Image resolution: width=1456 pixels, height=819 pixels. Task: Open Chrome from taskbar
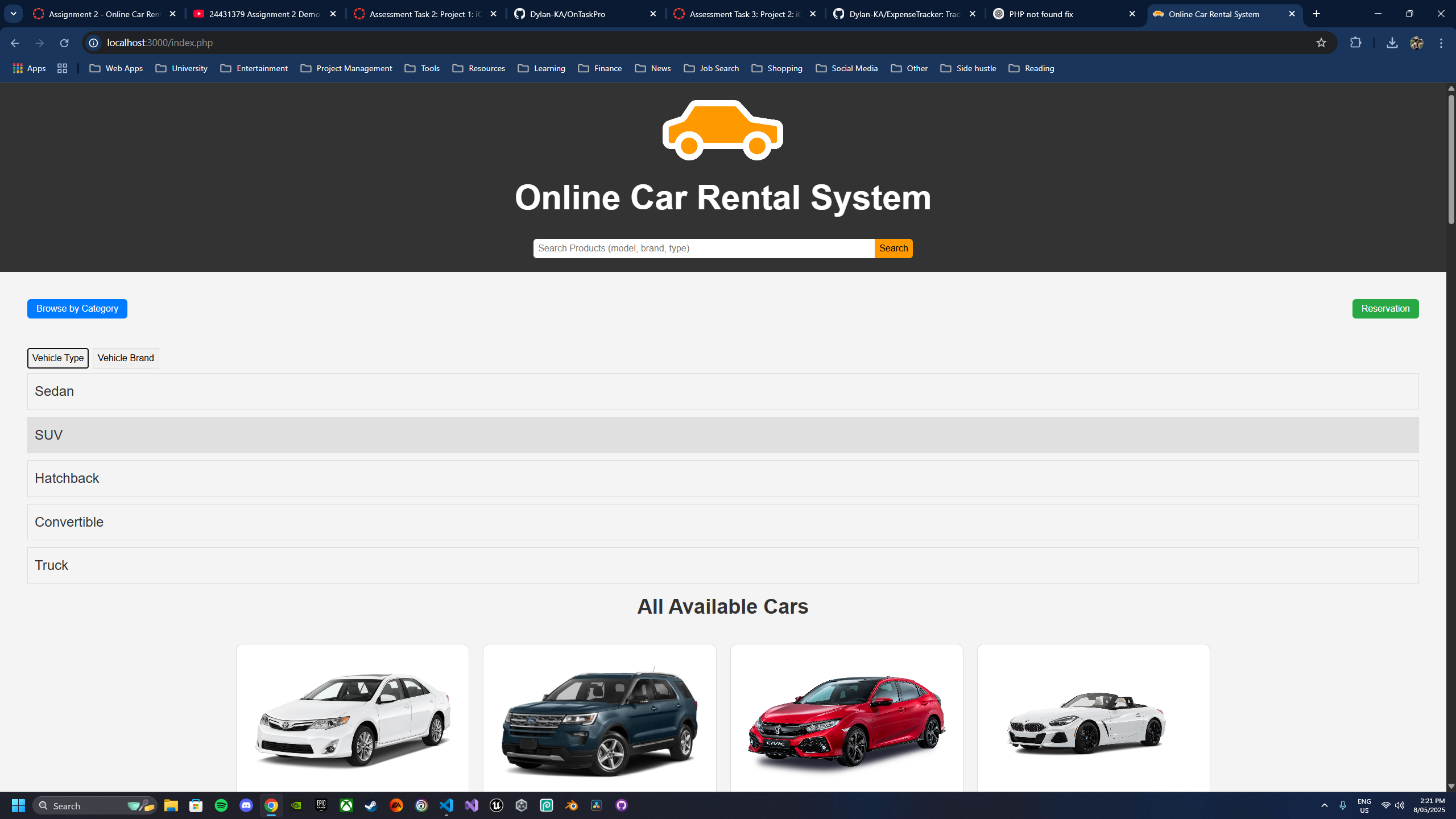[271, 805]
